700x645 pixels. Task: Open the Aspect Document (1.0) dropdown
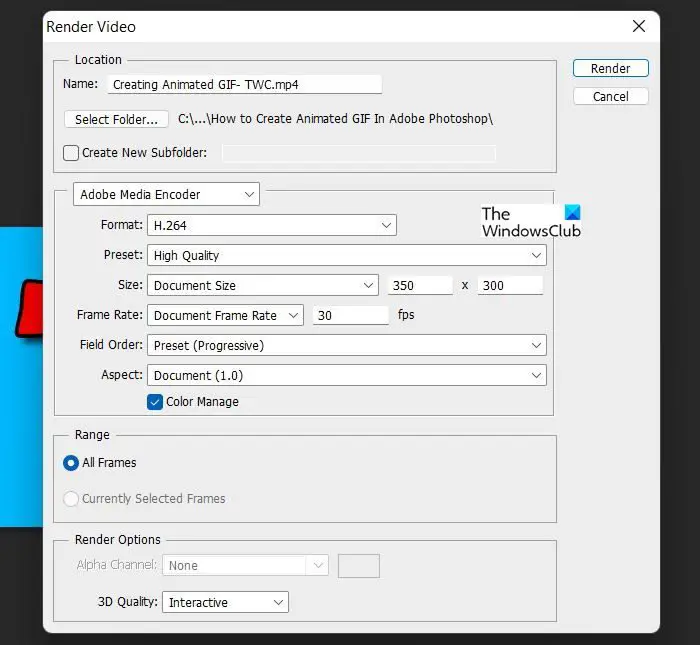[347, 375]
